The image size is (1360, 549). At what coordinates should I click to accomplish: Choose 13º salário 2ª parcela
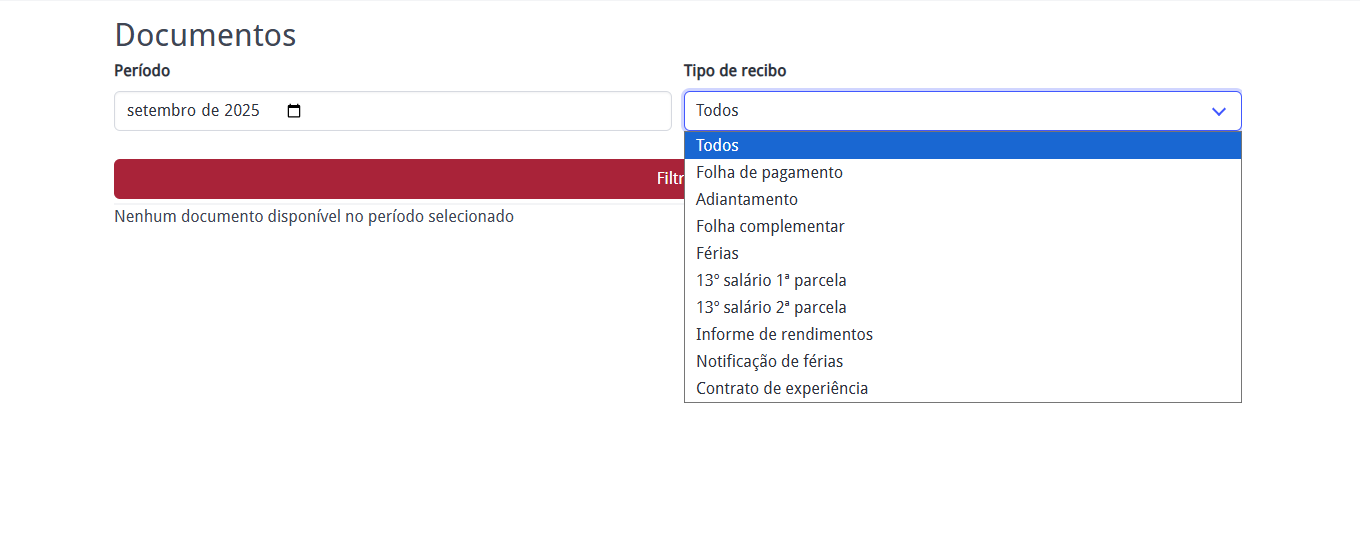point(771,308)
